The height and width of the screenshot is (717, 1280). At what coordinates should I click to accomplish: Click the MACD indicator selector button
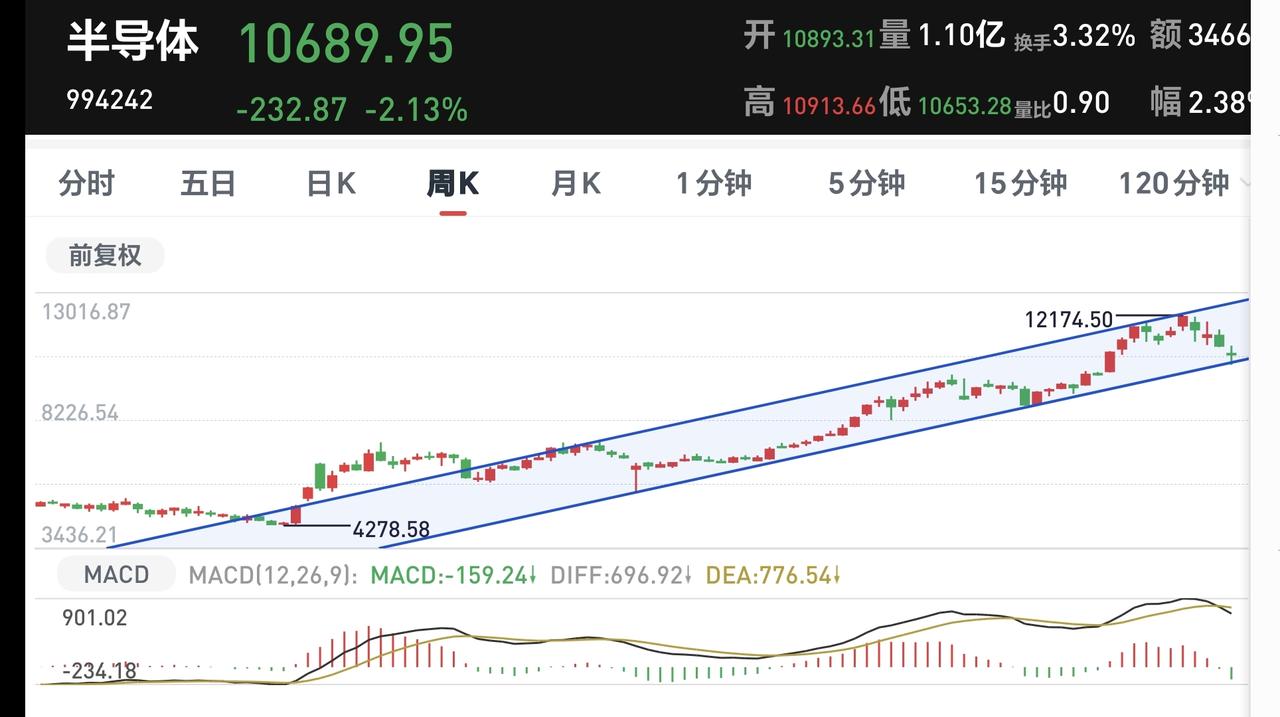tap(116, 575)
